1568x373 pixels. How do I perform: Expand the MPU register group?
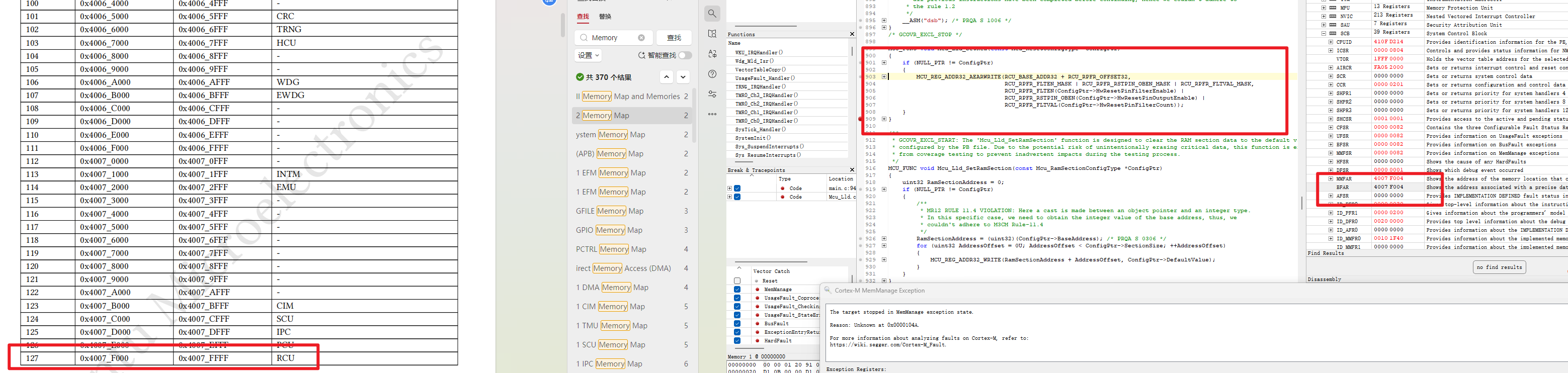pos(1324,8)
